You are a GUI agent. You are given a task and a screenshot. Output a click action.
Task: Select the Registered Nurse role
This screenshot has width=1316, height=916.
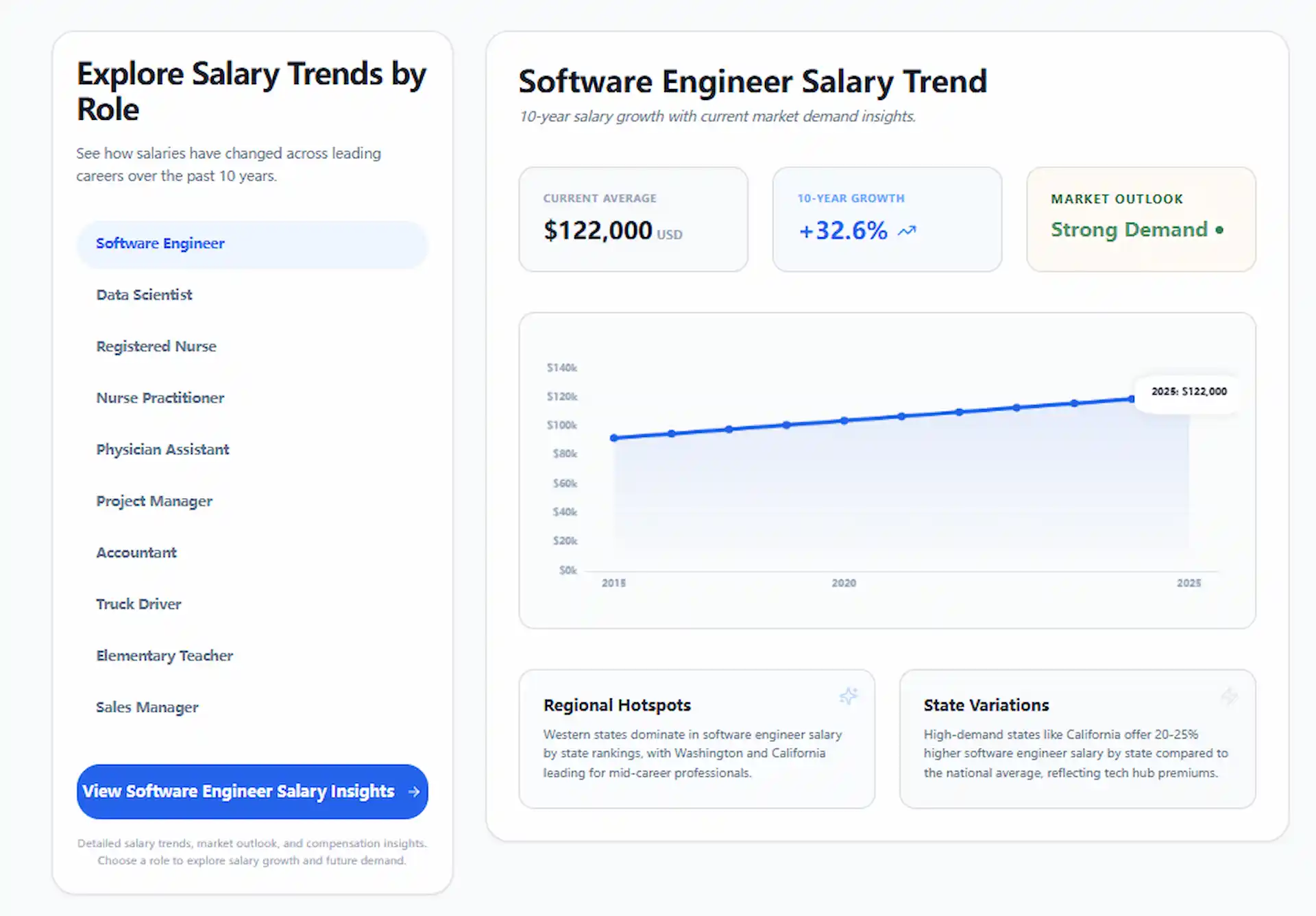tap(252, 347)
